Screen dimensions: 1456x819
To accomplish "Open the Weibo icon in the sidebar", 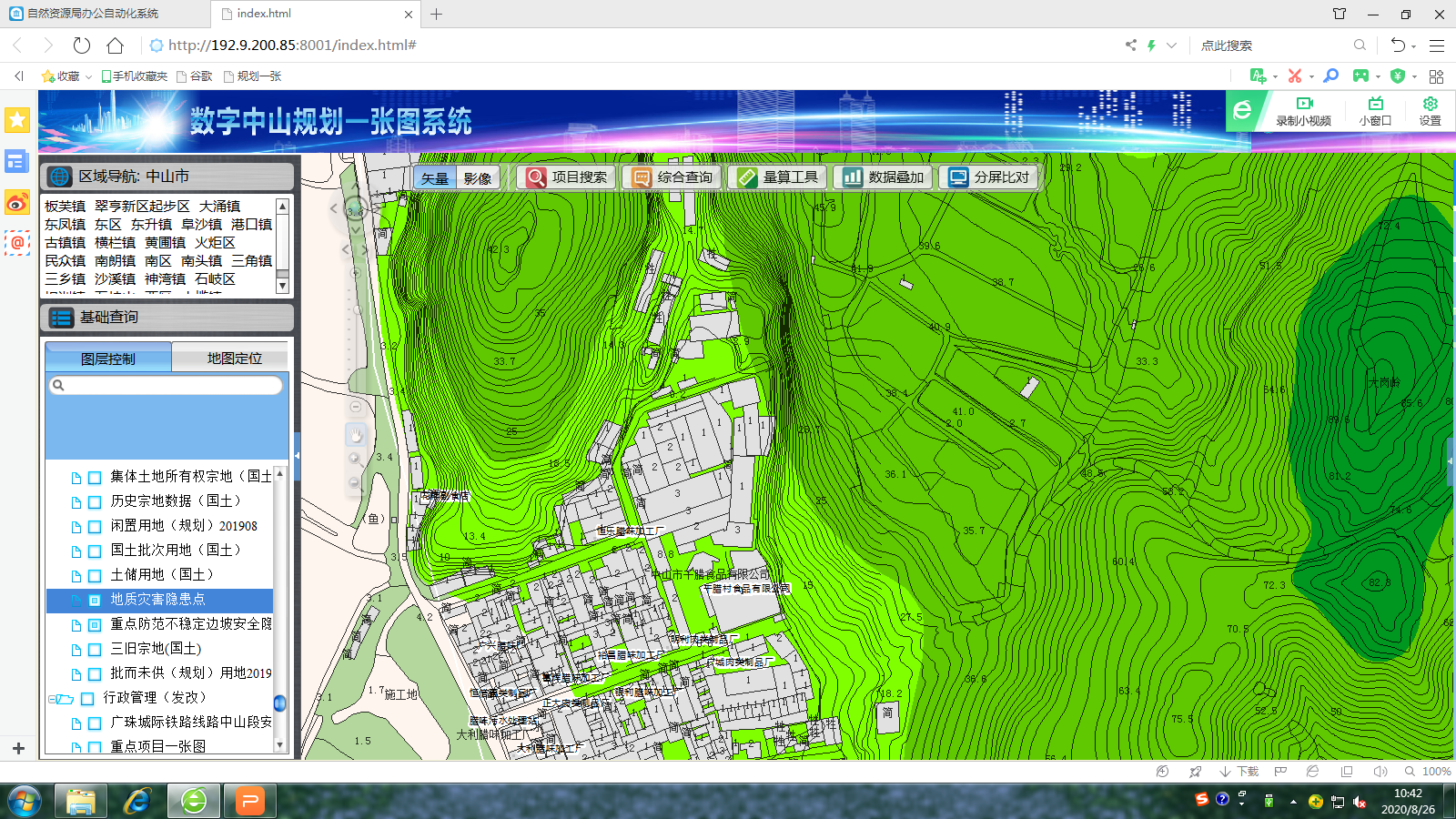I will pos(17,202).
